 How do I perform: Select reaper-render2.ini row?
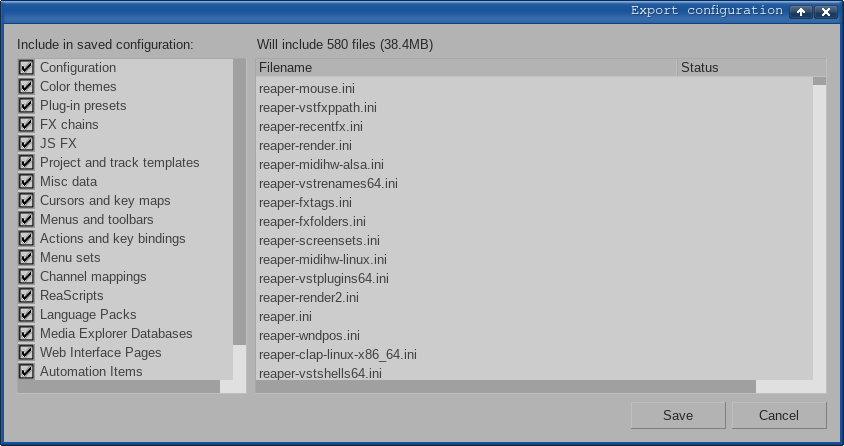pyautogui.click(x=534, y=298)
